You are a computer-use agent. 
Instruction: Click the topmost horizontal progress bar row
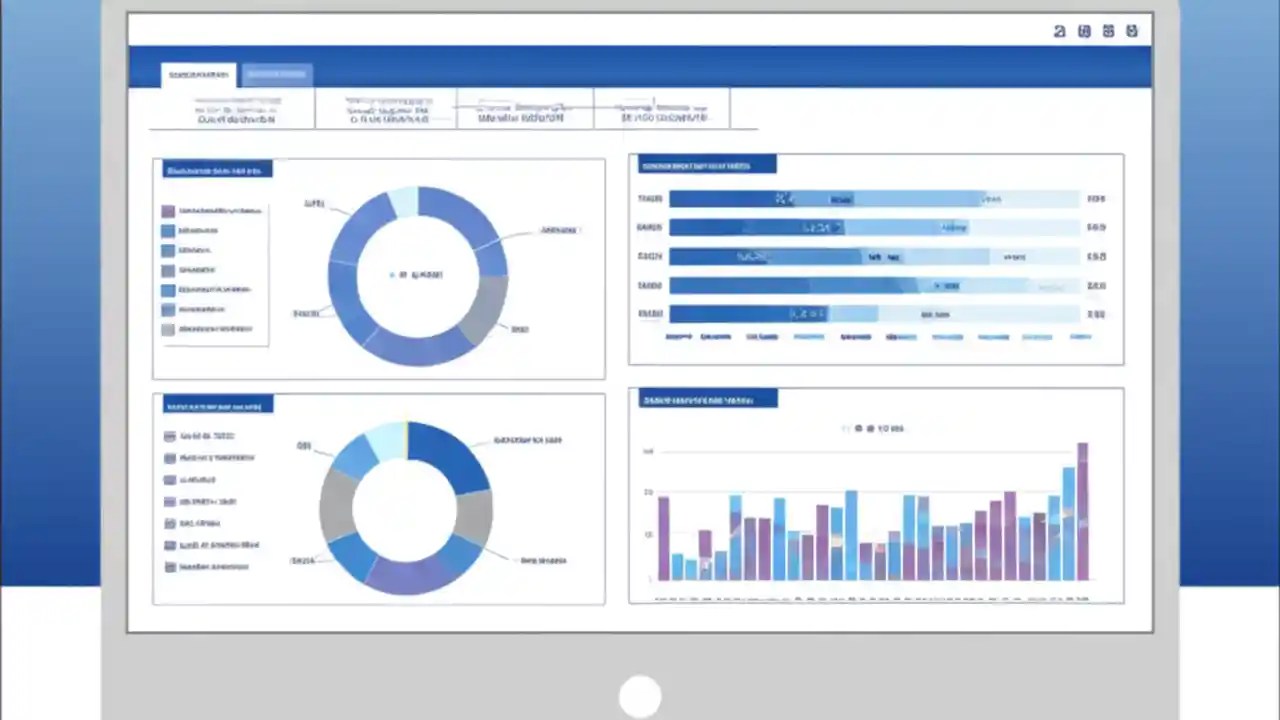click(x=875, y=198)
